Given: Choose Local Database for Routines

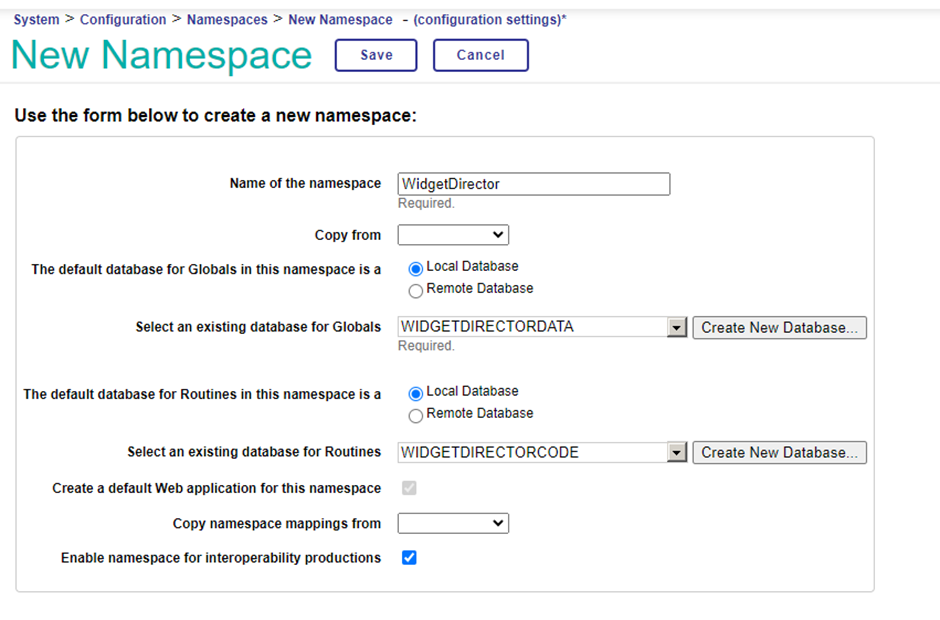Looking at the screenshot, I should [x=416, y=393].
